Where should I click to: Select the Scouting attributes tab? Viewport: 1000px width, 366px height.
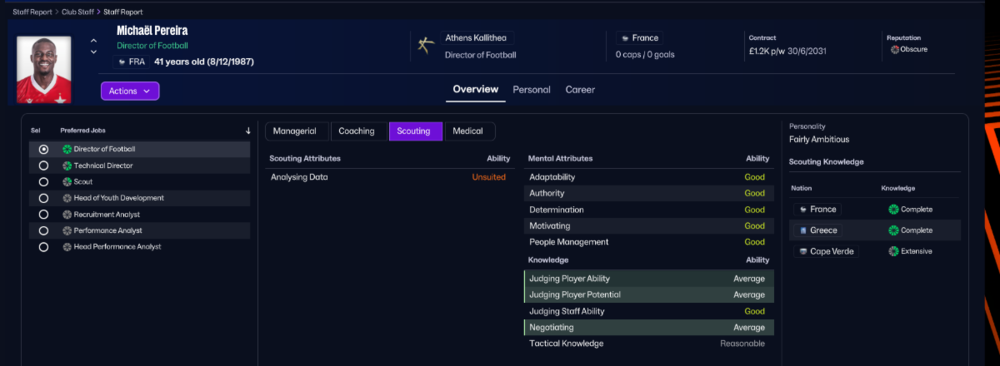pos(415,131)
